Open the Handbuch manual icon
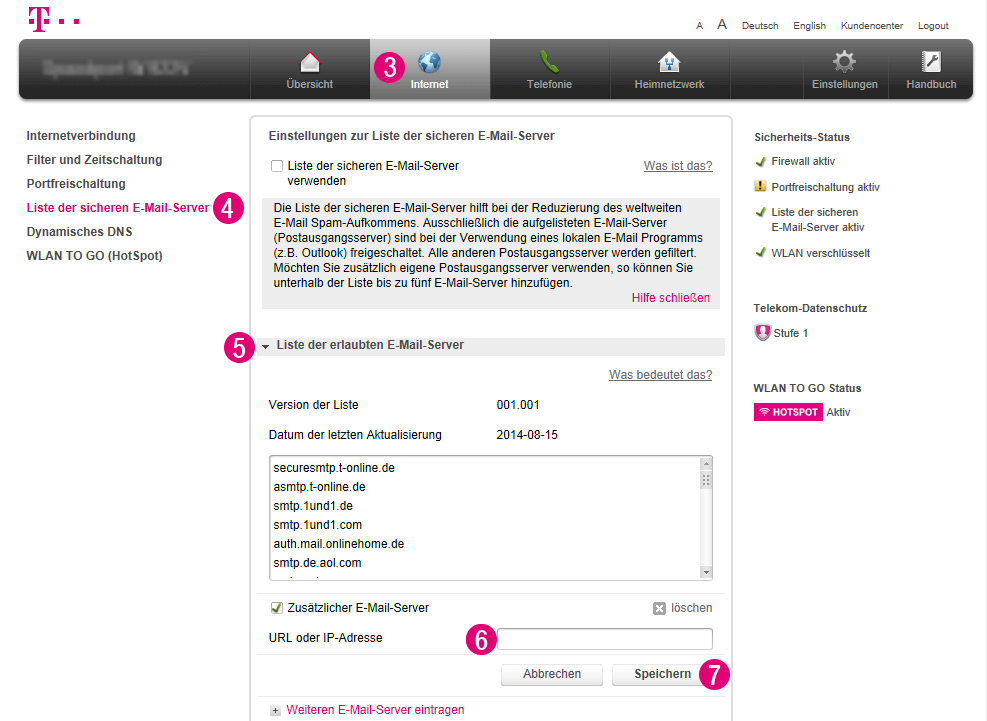Image resolution: width=987 pixels, height=721 pixels. tap(931, 63)
